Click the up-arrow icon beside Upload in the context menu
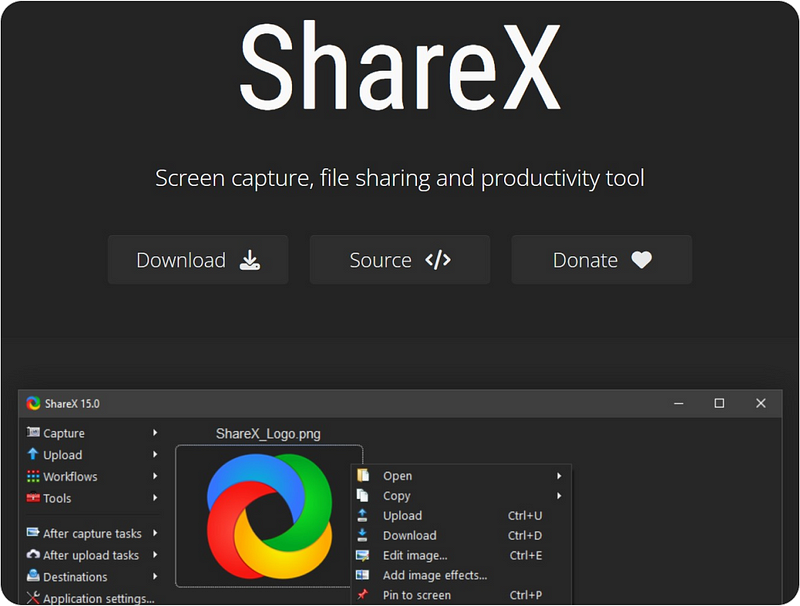The height and width of the screenshot is (606, 800). (x=362, y=515)
